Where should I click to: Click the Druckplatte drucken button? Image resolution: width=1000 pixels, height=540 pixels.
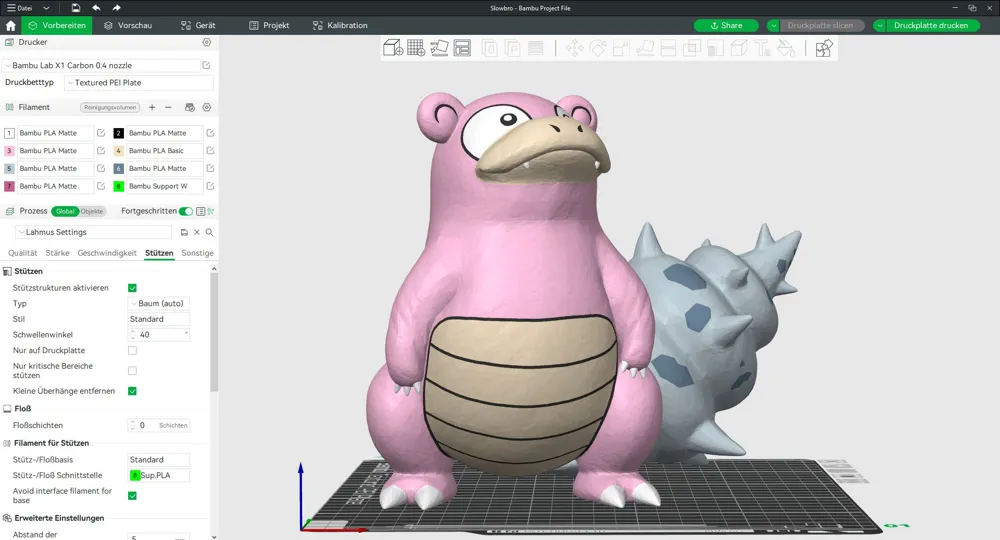tap(930, 26)
